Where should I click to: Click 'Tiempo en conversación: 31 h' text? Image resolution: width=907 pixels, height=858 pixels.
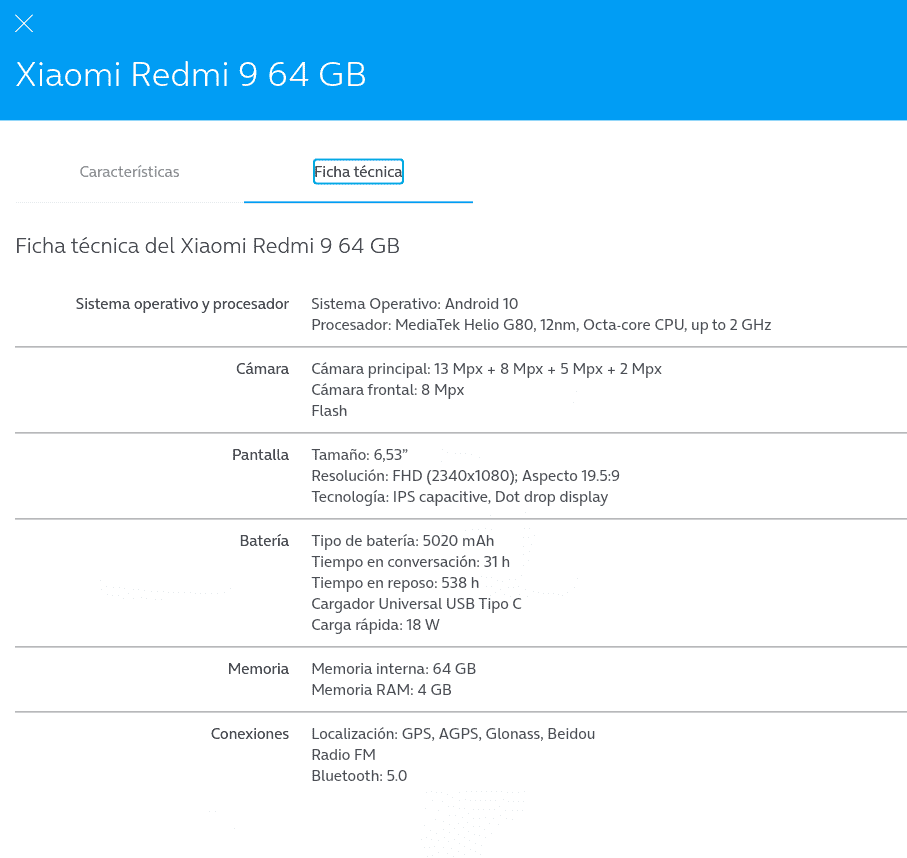(x=411, y=562)
